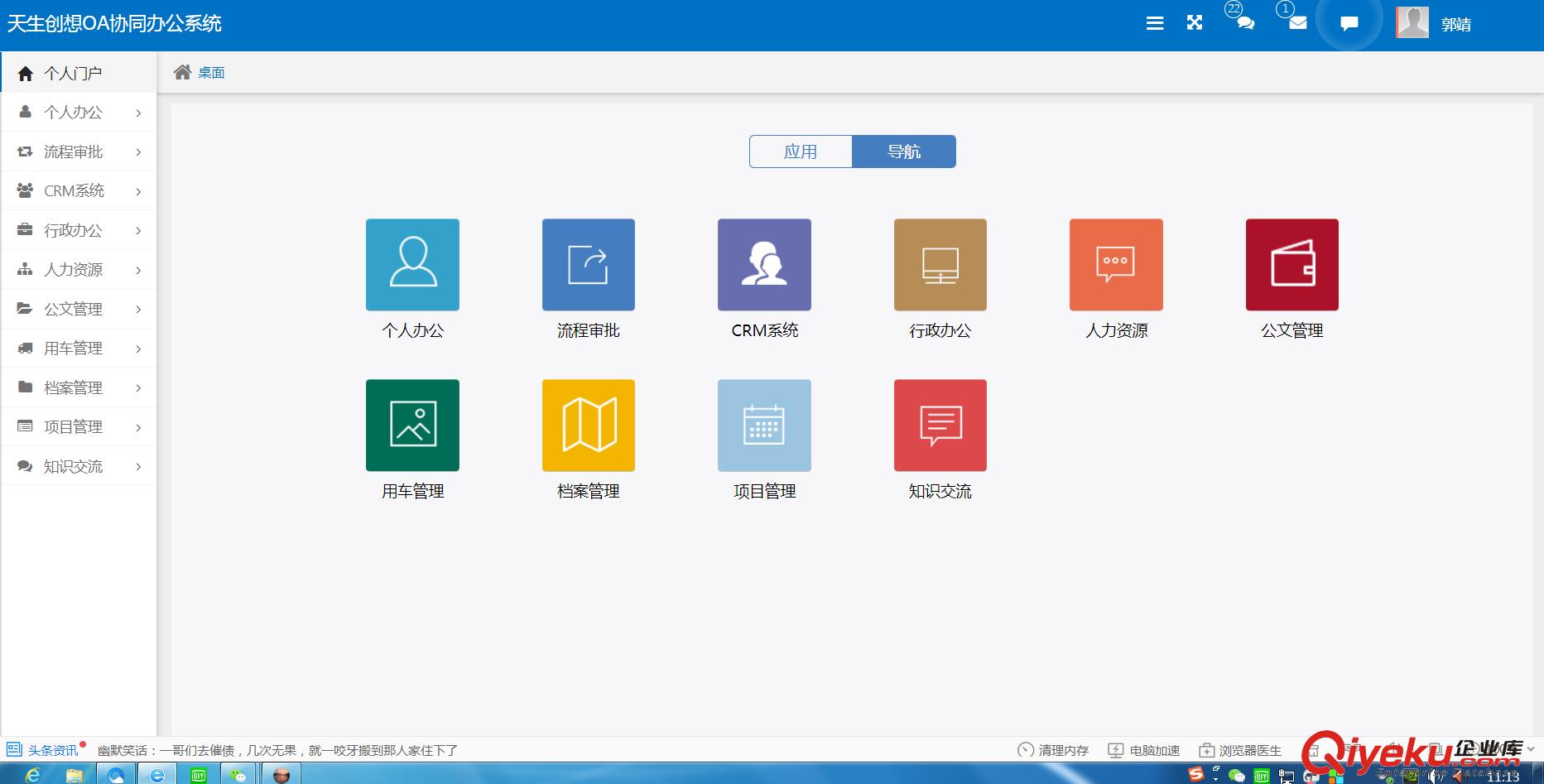Open the 流程审批 tile with the share arrow
1544x784 pixels.
(589, 265)
